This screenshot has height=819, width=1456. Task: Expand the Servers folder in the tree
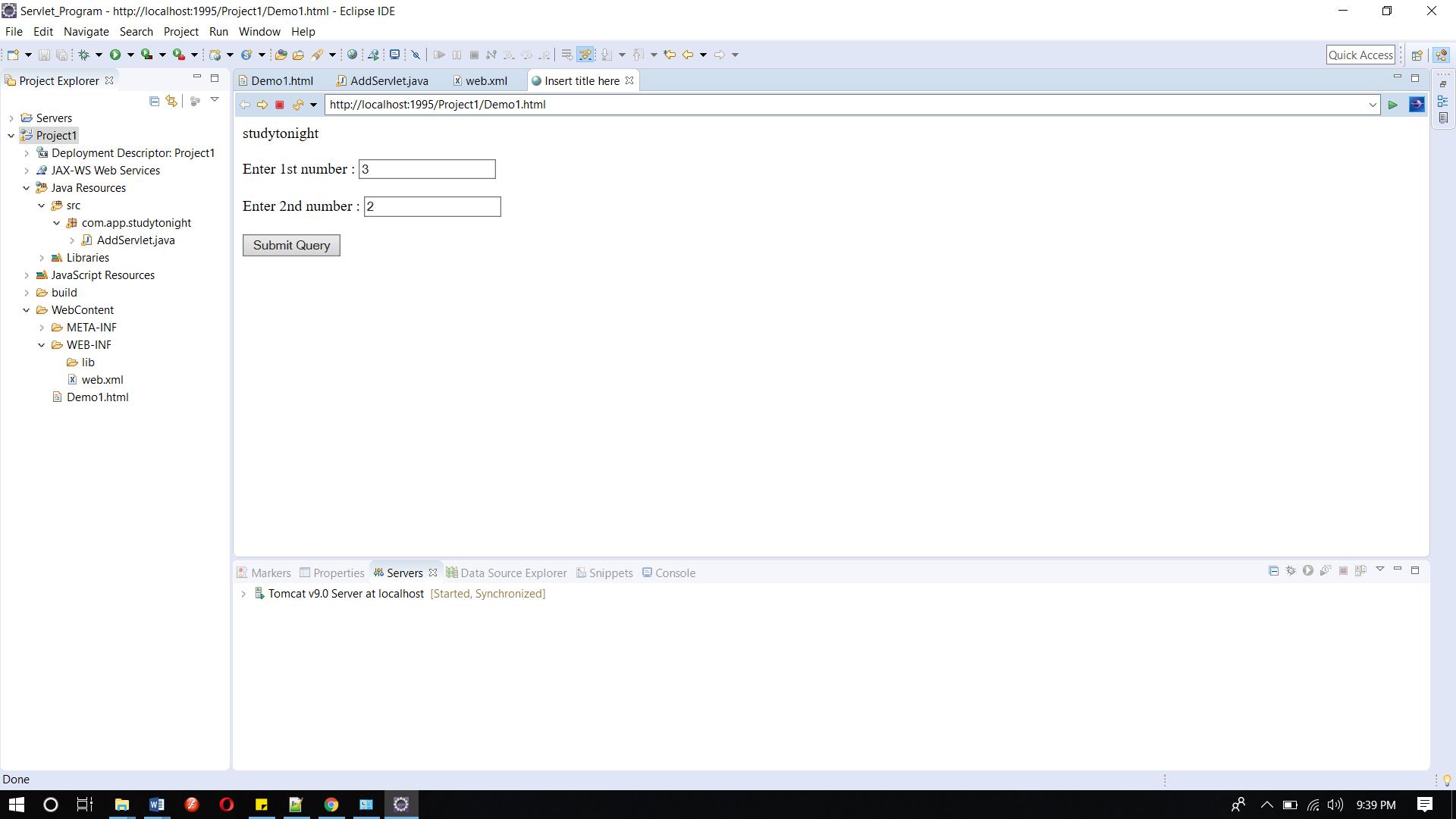tap(11, 118)
